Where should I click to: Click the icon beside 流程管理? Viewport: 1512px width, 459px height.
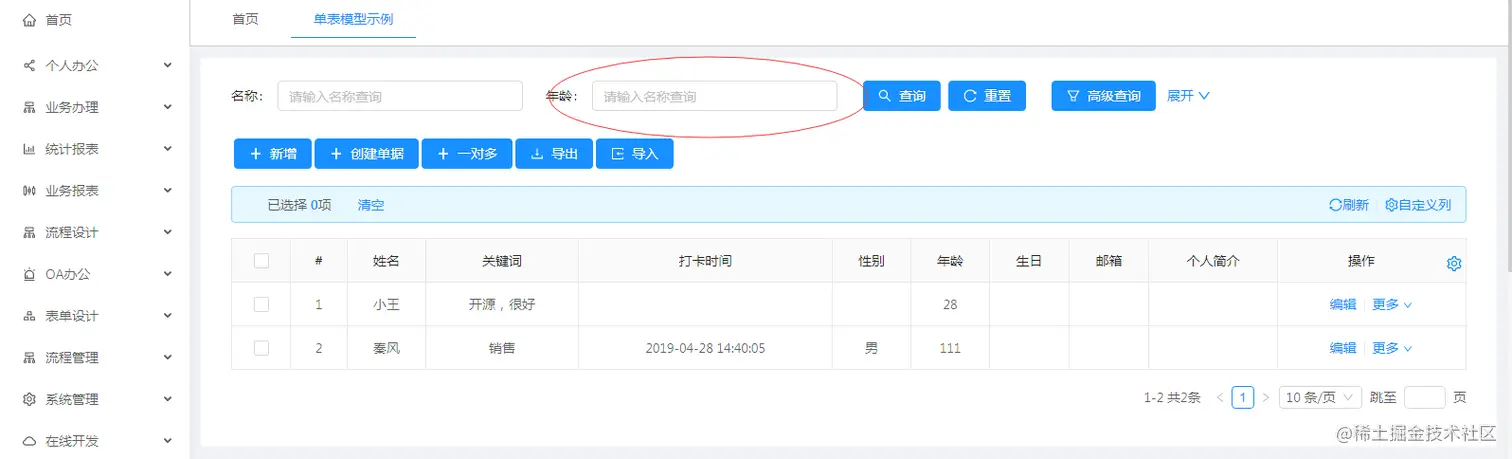[x=29, y=358]
